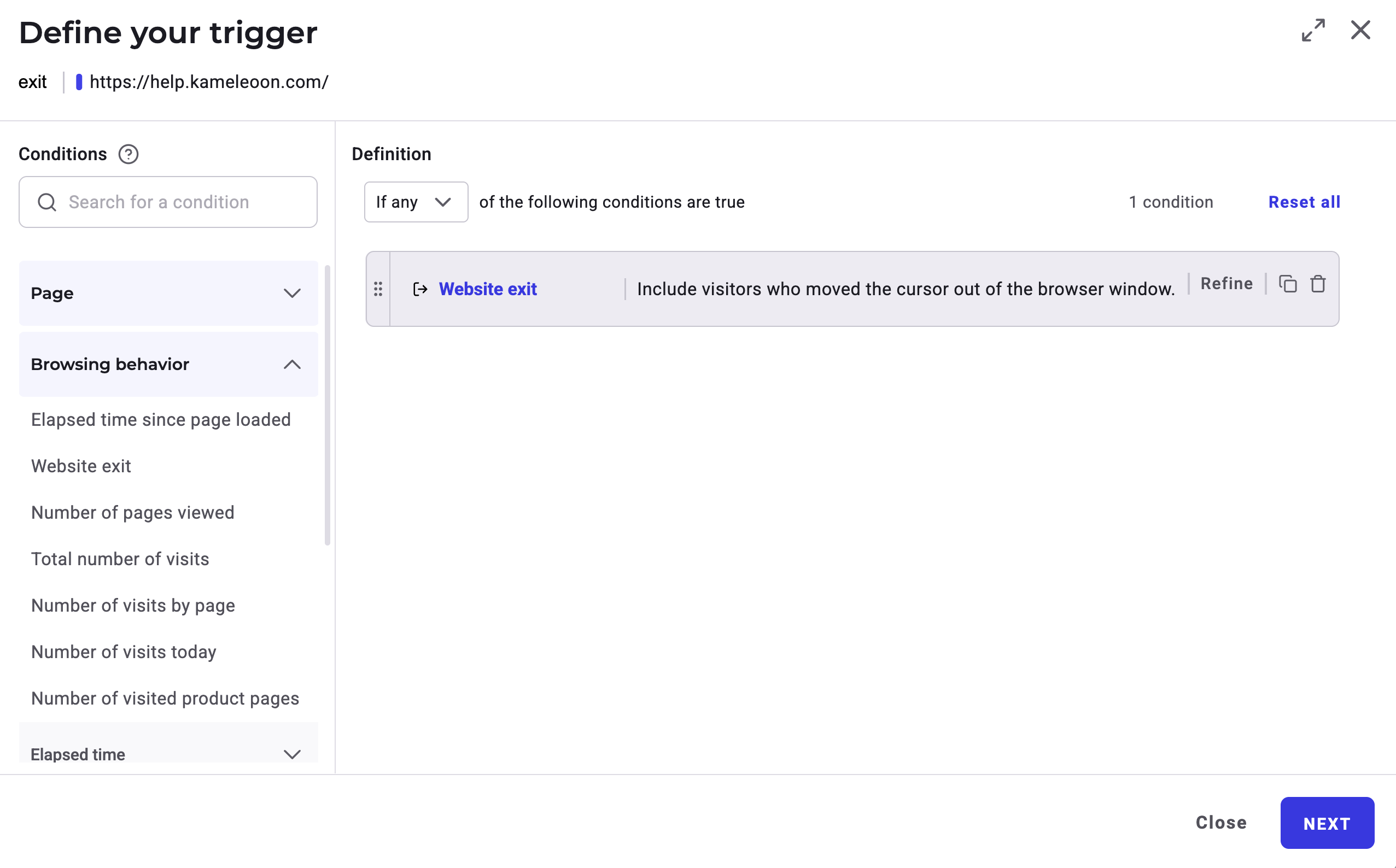Close the Define your trigger dialog
The width and height of the screenshot is (1396, 868).
click(x=1360, y=30)
